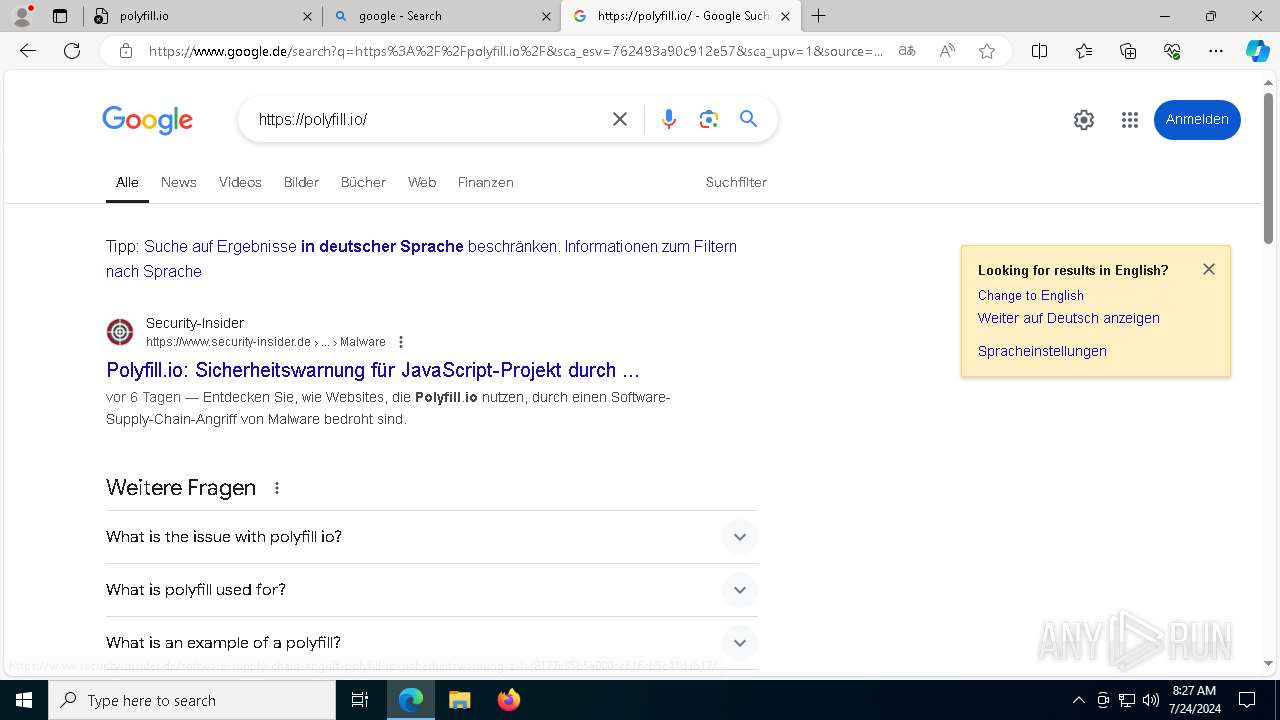Switch to the Bücher results tab
This screenshot has width=1280, height=720.
click(363, 182)
